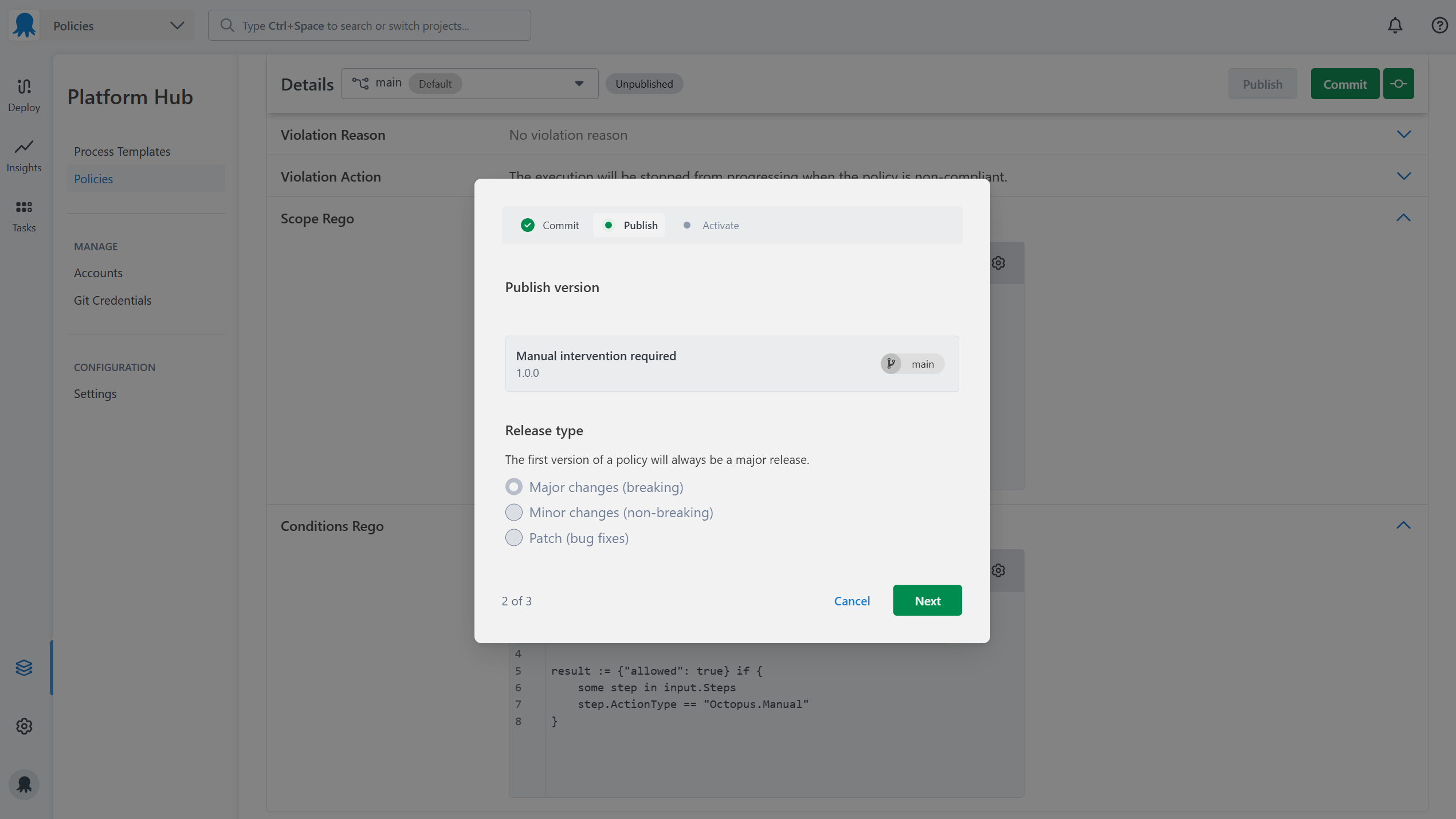The height and width of the screenshot is (819, 1456).
Task: Switch to the Activate step in dialog
Action: (720, 225)
